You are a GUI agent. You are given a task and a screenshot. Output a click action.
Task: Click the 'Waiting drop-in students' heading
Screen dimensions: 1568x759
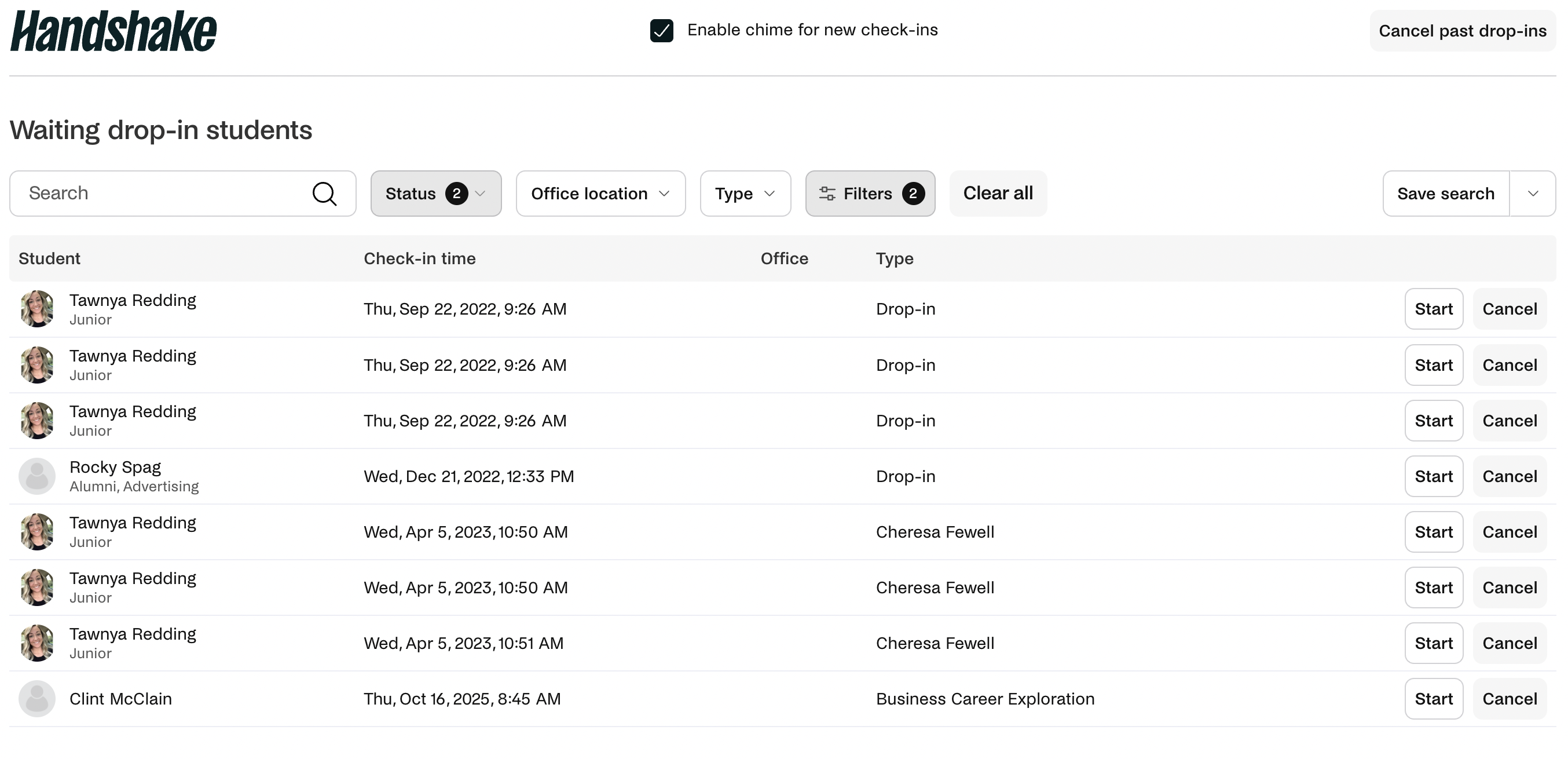(161, 130)
